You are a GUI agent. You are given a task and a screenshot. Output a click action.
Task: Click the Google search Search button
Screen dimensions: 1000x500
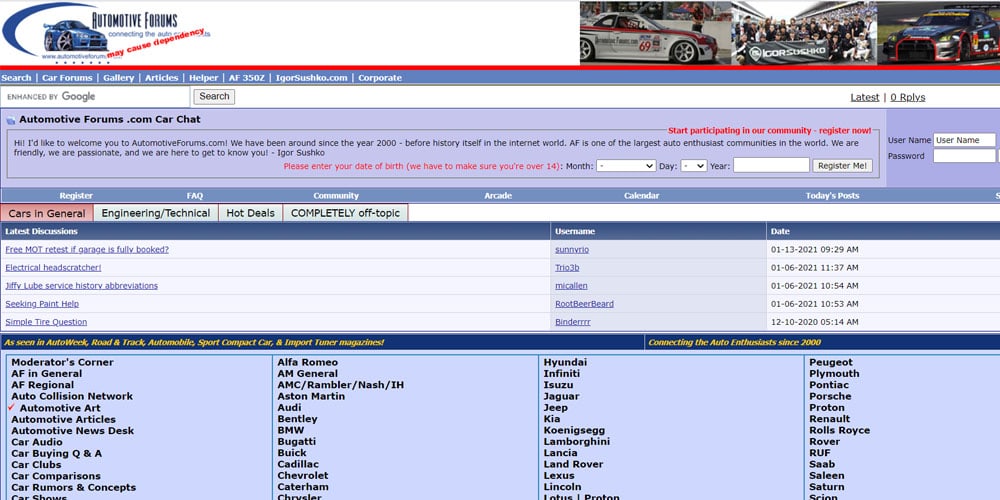click(214, 97)
